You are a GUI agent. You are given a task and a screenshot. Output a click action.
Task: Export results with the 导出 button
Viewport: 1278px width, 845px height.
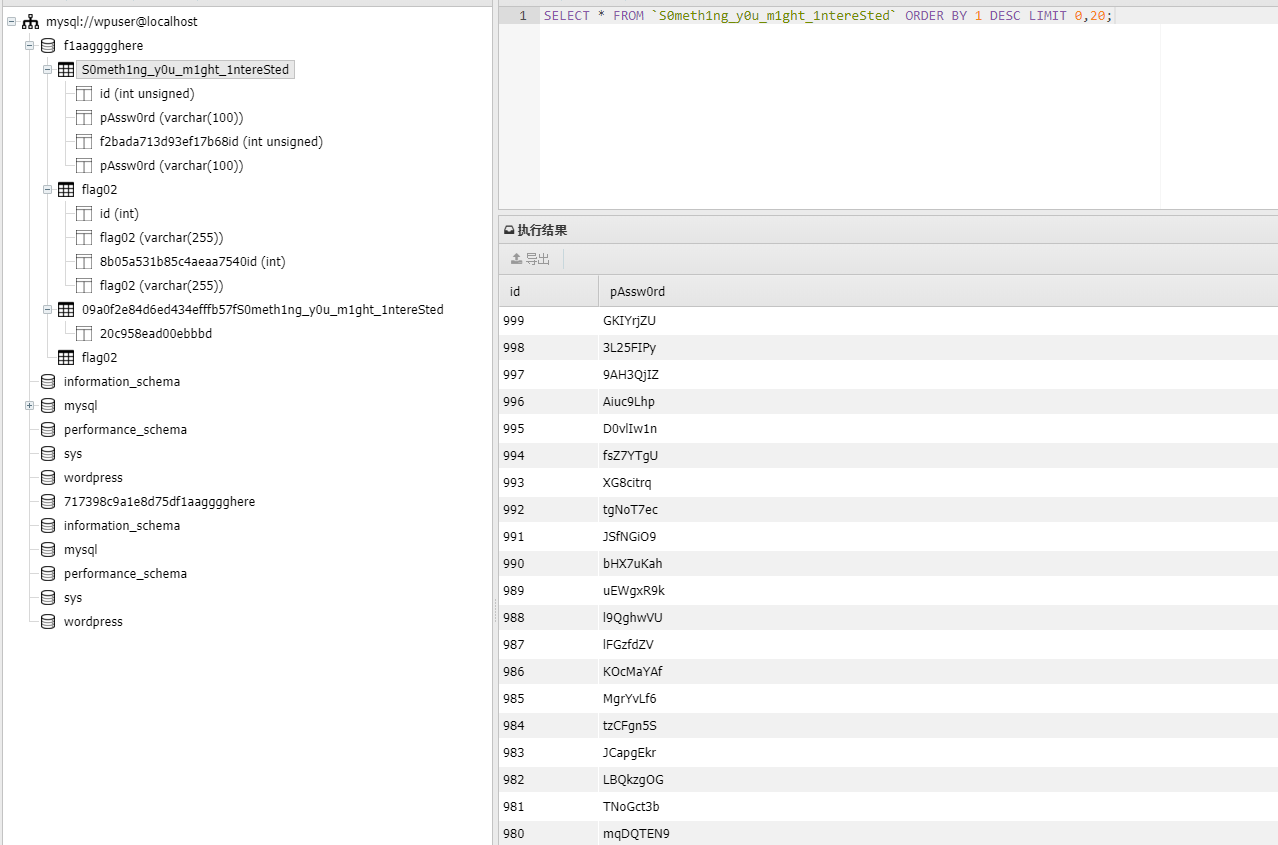pyautogui.click(x=530, y=259)
